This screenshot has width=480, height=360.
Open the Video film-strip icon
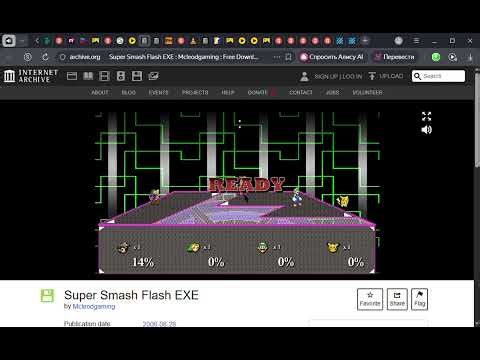click(x=104, y=76)
